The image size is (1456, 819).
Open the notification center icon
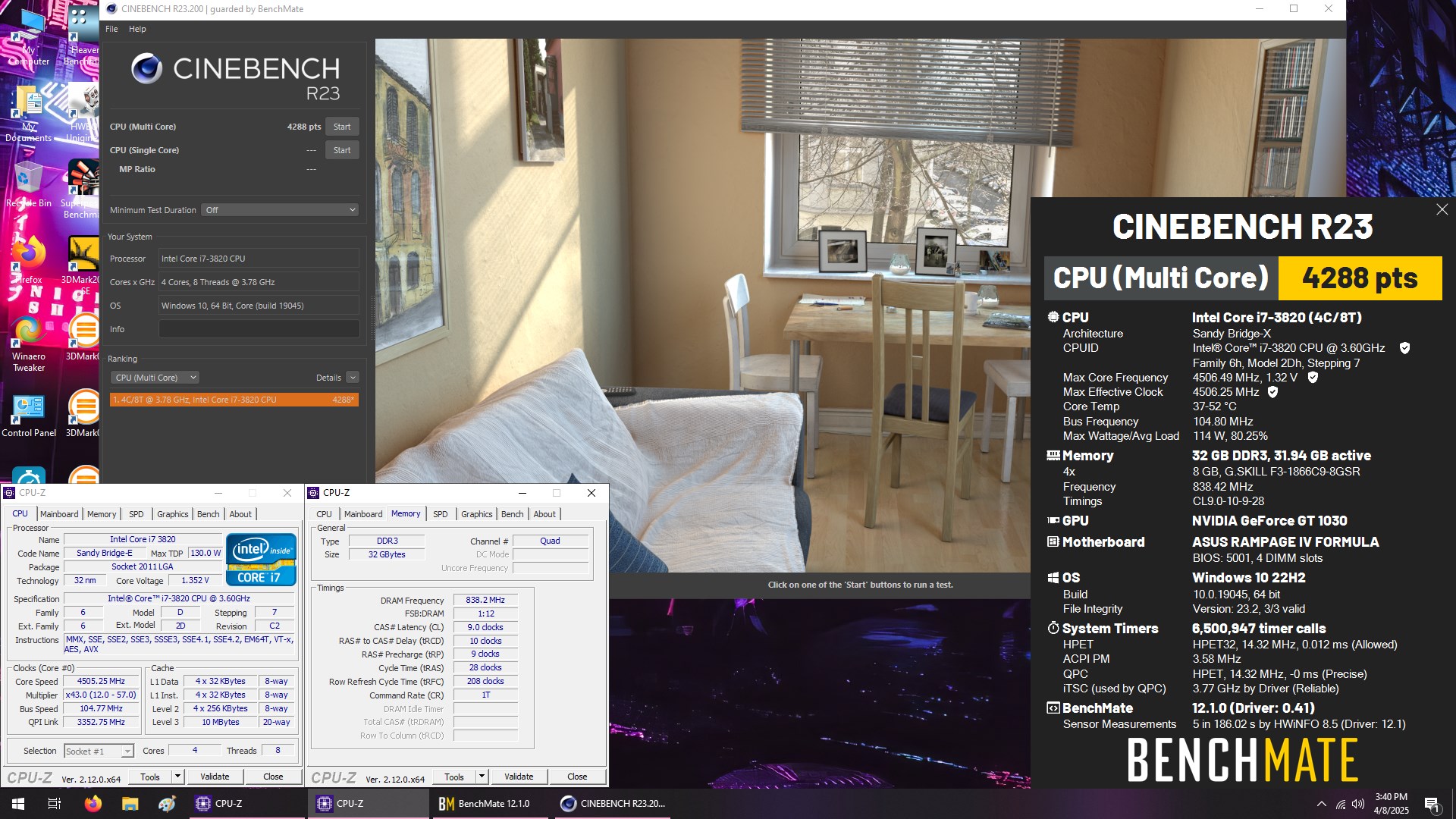[1432, 804]
